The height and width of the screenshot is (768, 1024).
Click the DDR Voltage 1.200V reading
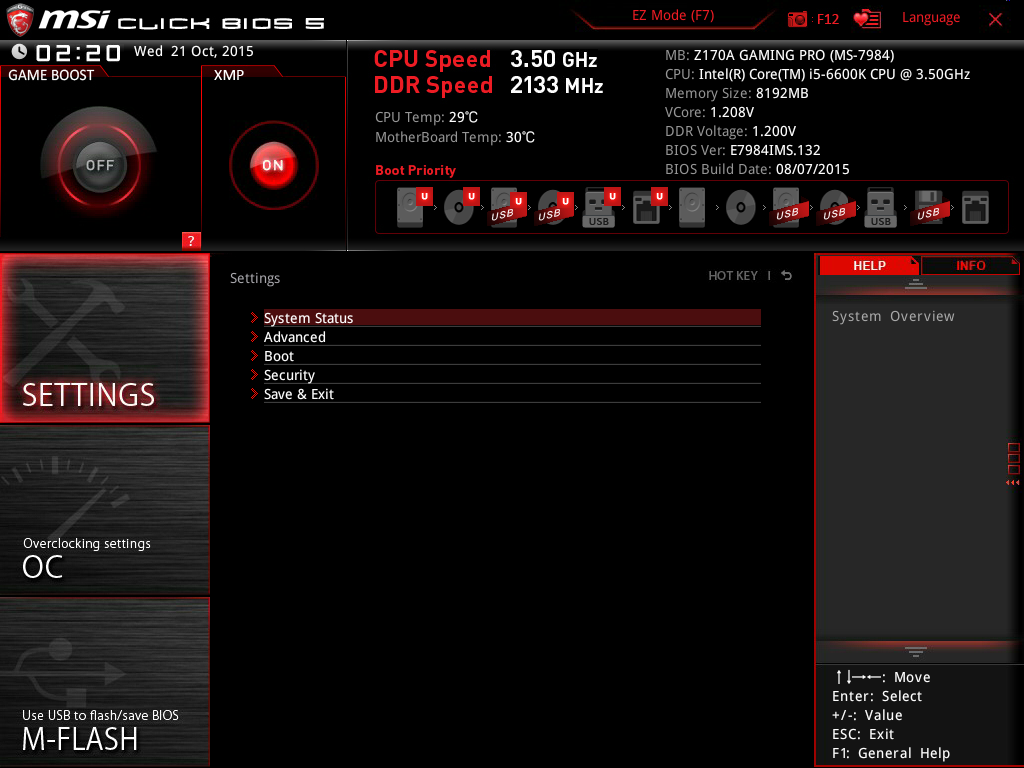730,131
